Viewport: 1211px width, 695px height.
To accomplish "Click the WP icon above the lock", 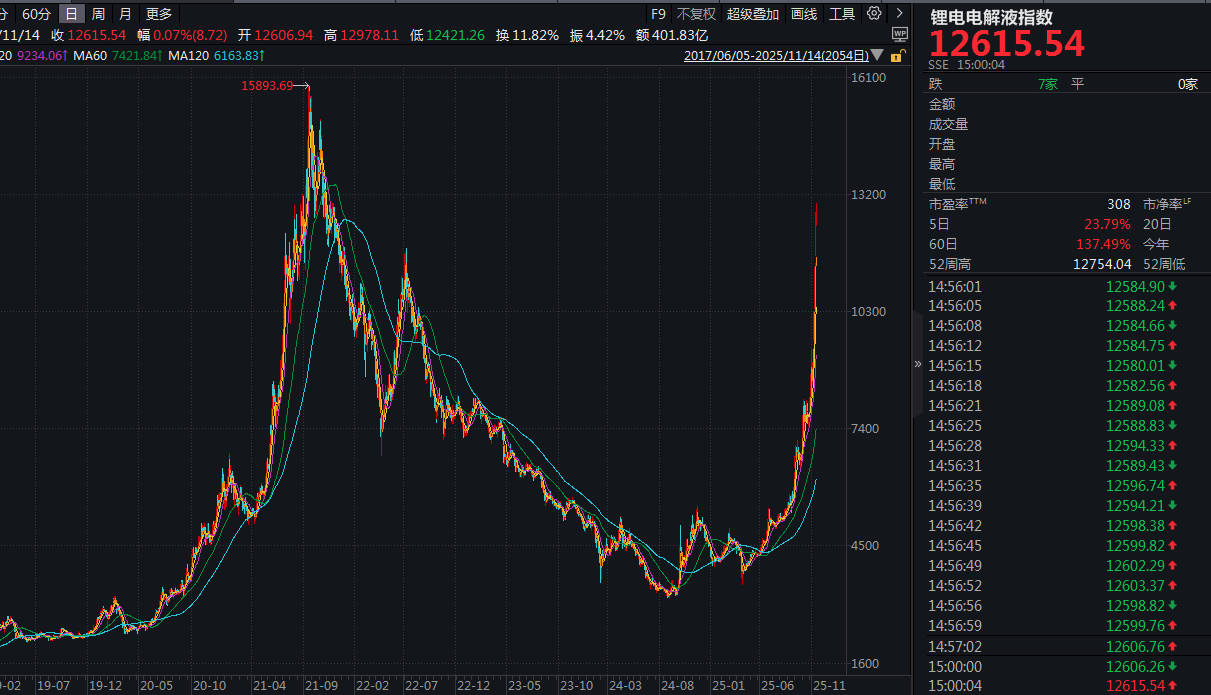I will pyautogui.click(x=899, y=35).
